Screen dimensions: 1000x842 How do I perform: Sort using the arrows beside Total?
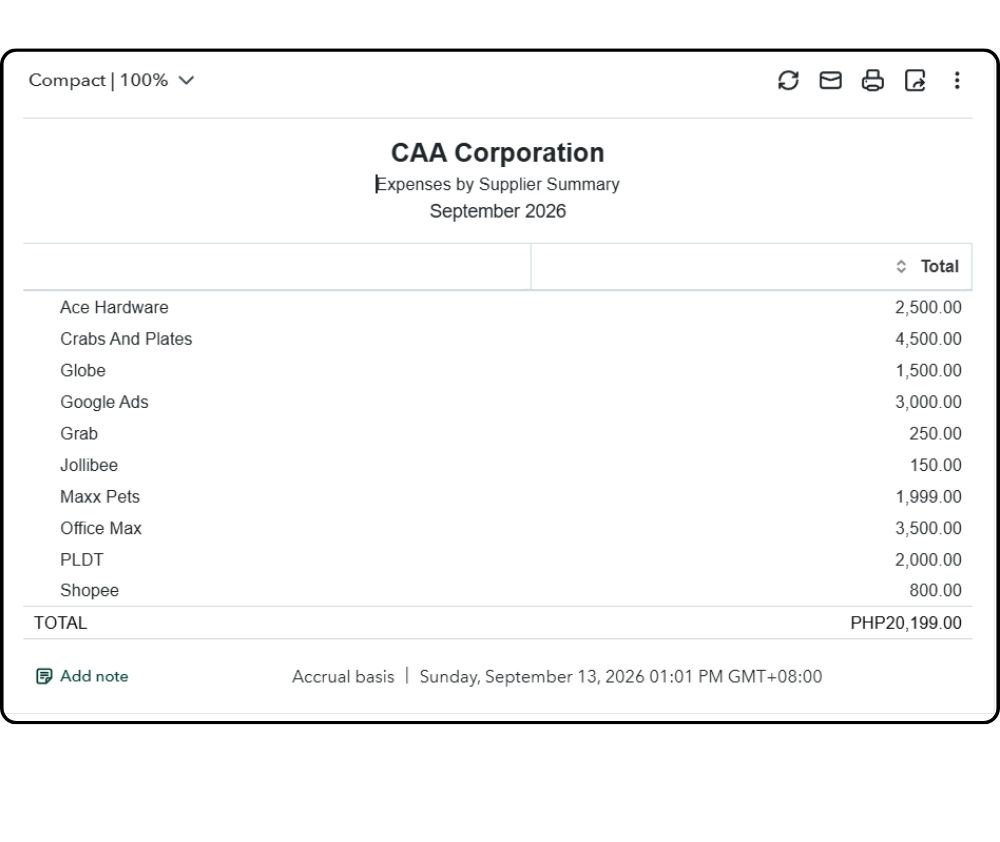click(x=901, y=266)
